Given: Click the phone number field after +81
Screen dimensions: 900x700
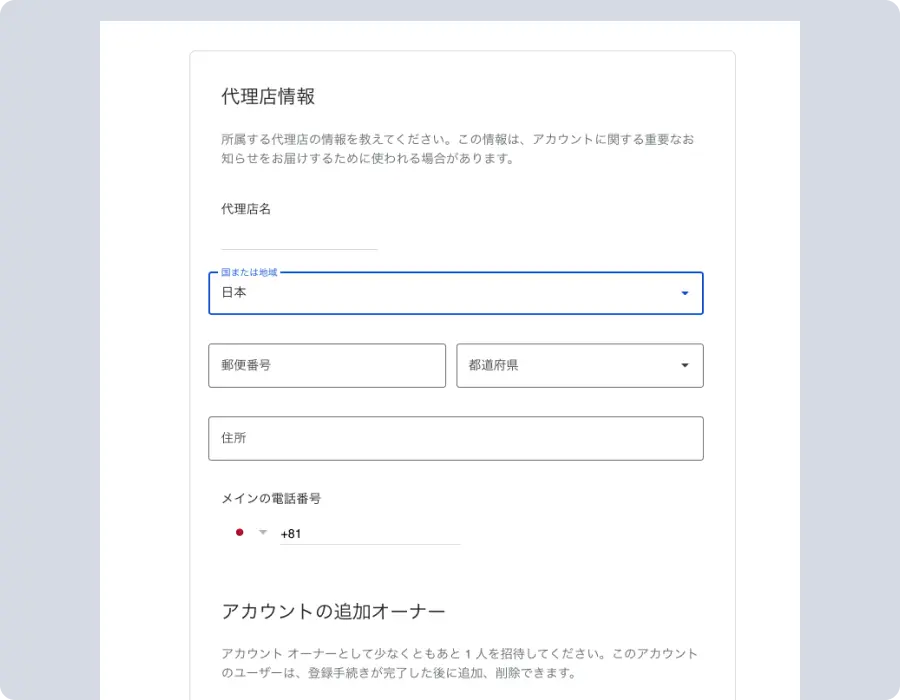Looking at the screenshot, I should tap(380, 534).
